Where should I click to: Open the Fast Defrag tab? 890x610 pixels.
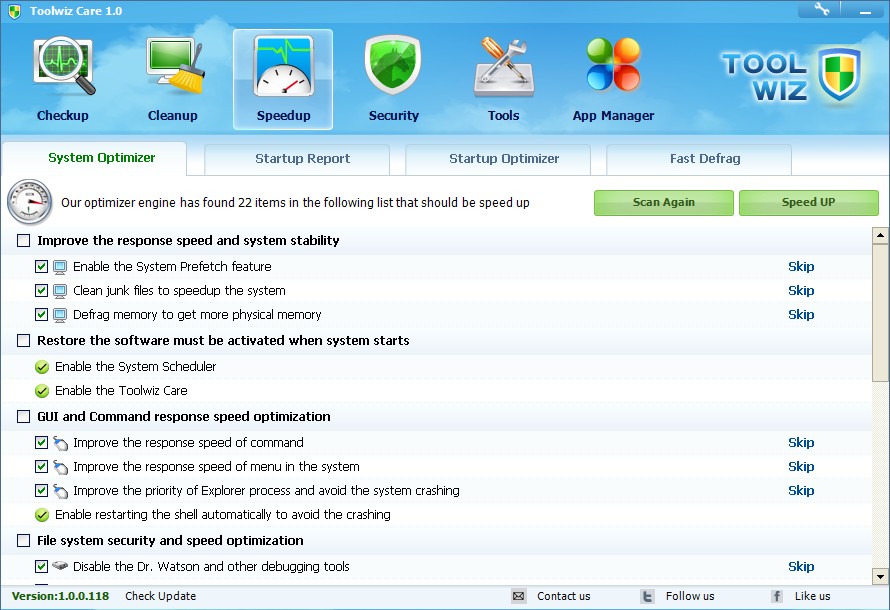pyautogui.click(x=699, y=159)
